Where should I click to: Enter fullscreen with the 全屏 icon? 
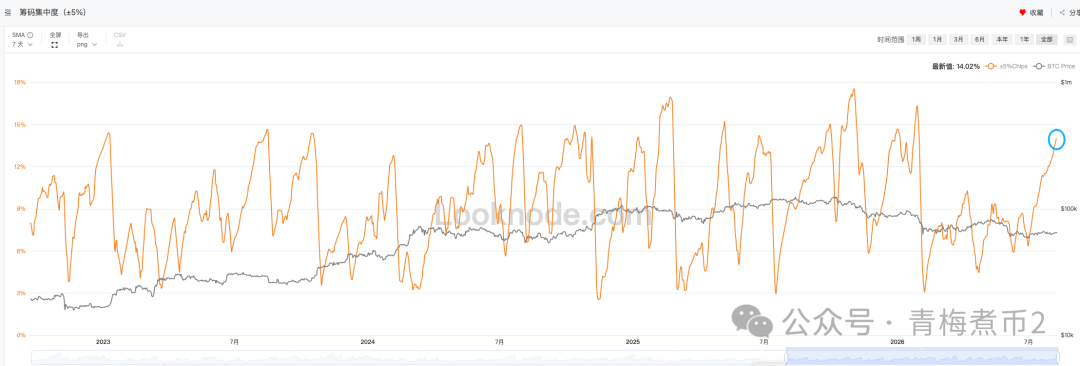[55, 44]
